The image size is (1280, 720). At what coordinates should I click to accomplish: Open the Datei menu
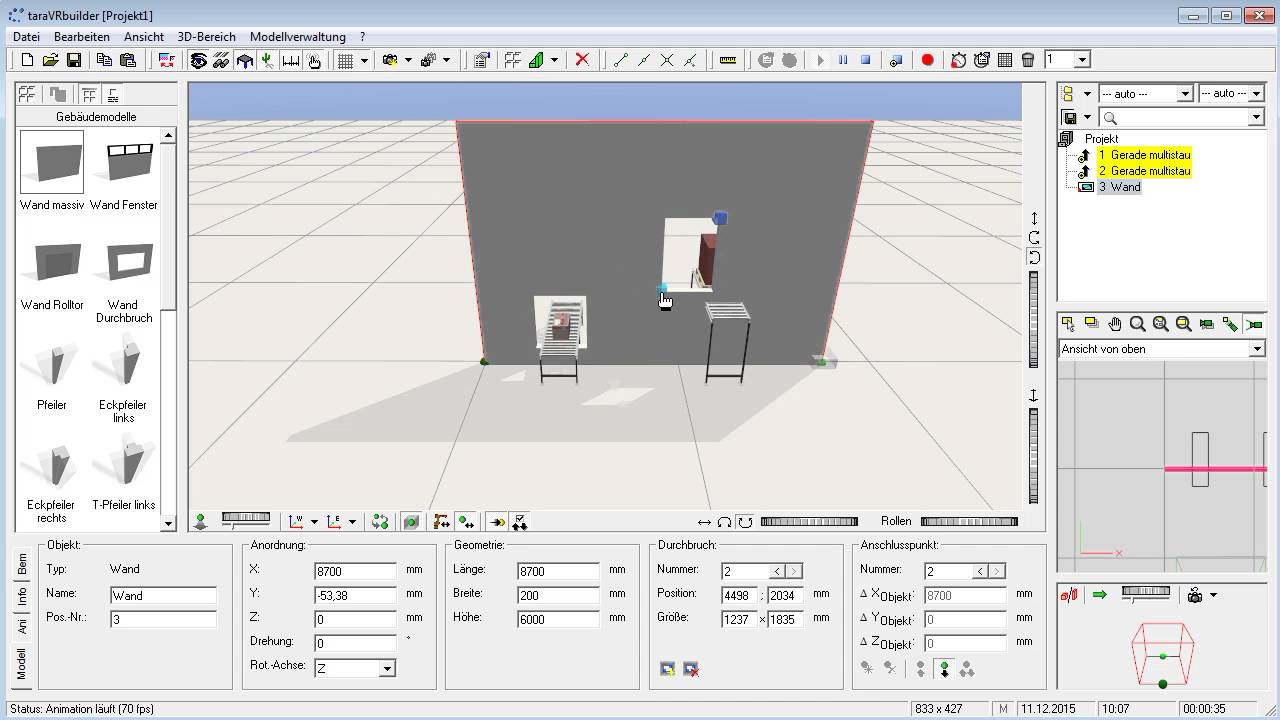tap(26, 36)
